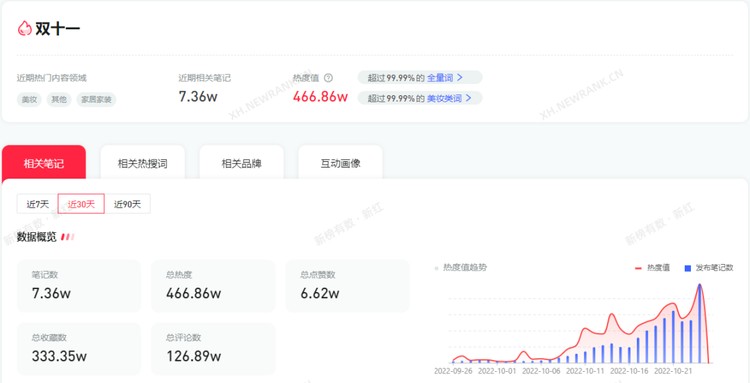Viewport: 750px width, 383px height.
Task: Open the 美妆类词 ranking link
Action: [444, 98]
